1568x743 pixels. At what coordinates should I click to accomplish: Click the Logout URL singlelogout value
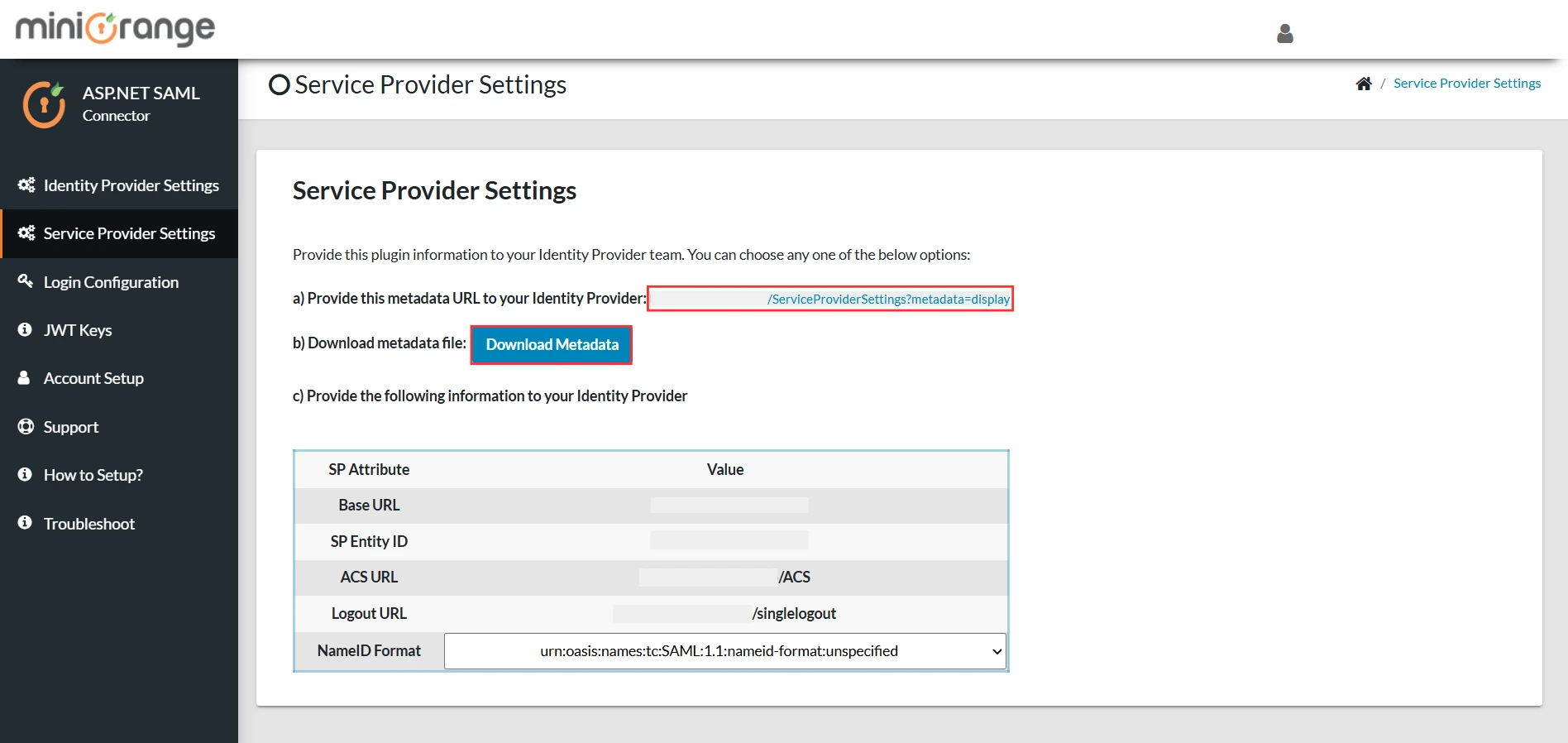tap(724, 613)
